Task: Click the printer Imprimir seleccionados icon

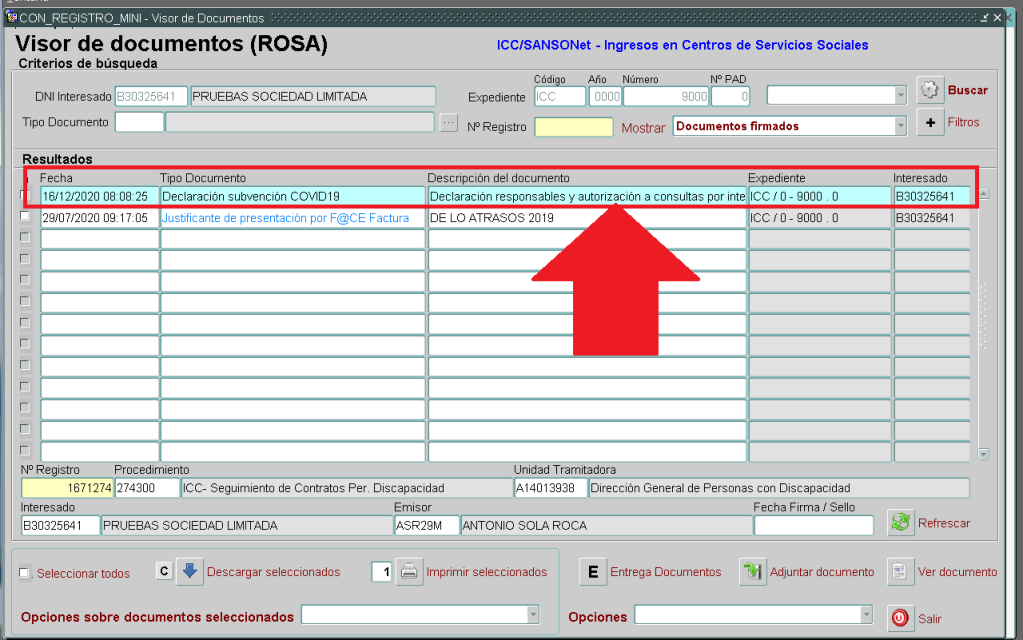Action: (x=409, y=572)
